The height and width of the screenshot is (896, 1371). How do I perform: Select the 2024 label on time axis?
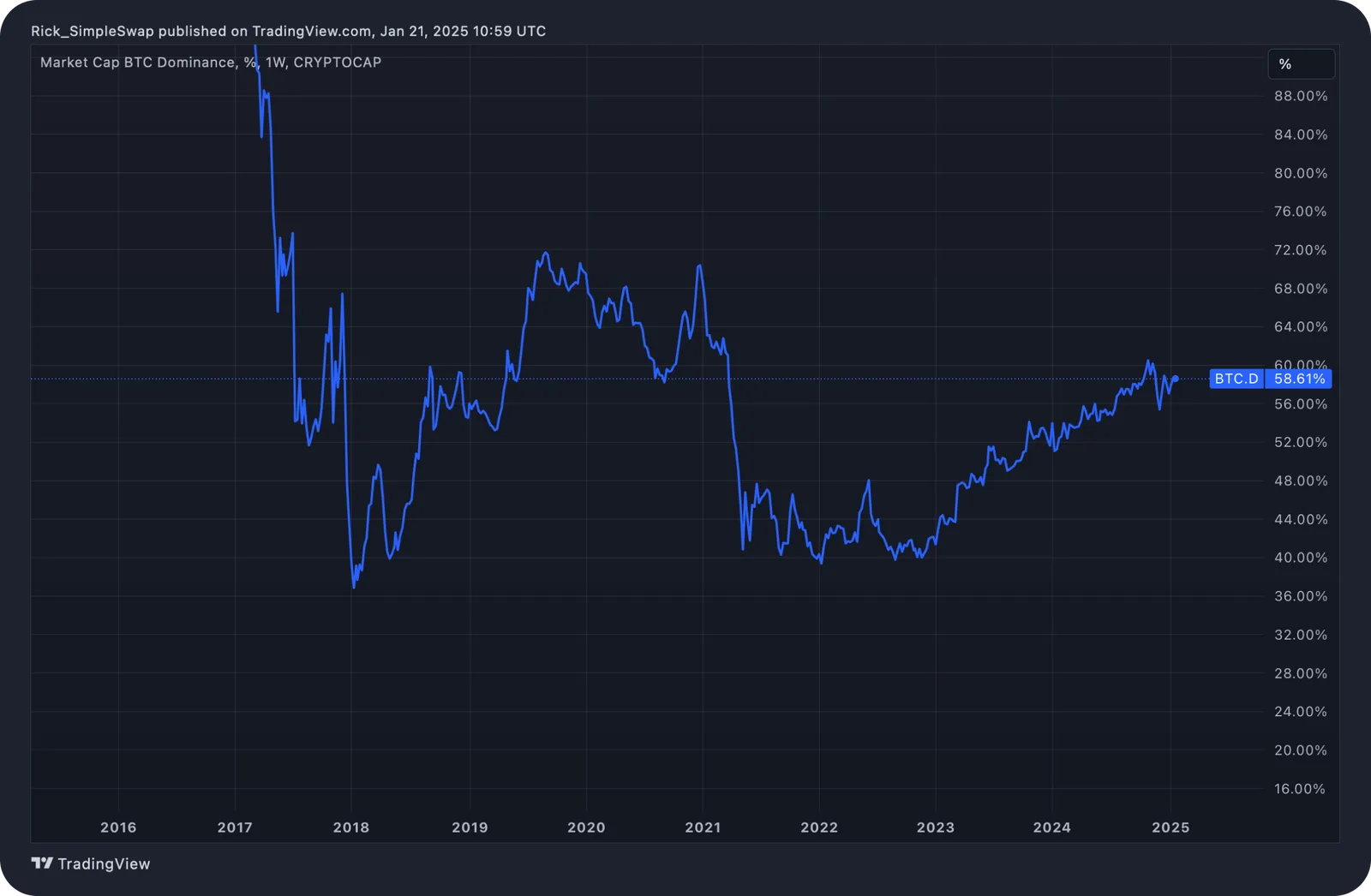point(1052,827)
